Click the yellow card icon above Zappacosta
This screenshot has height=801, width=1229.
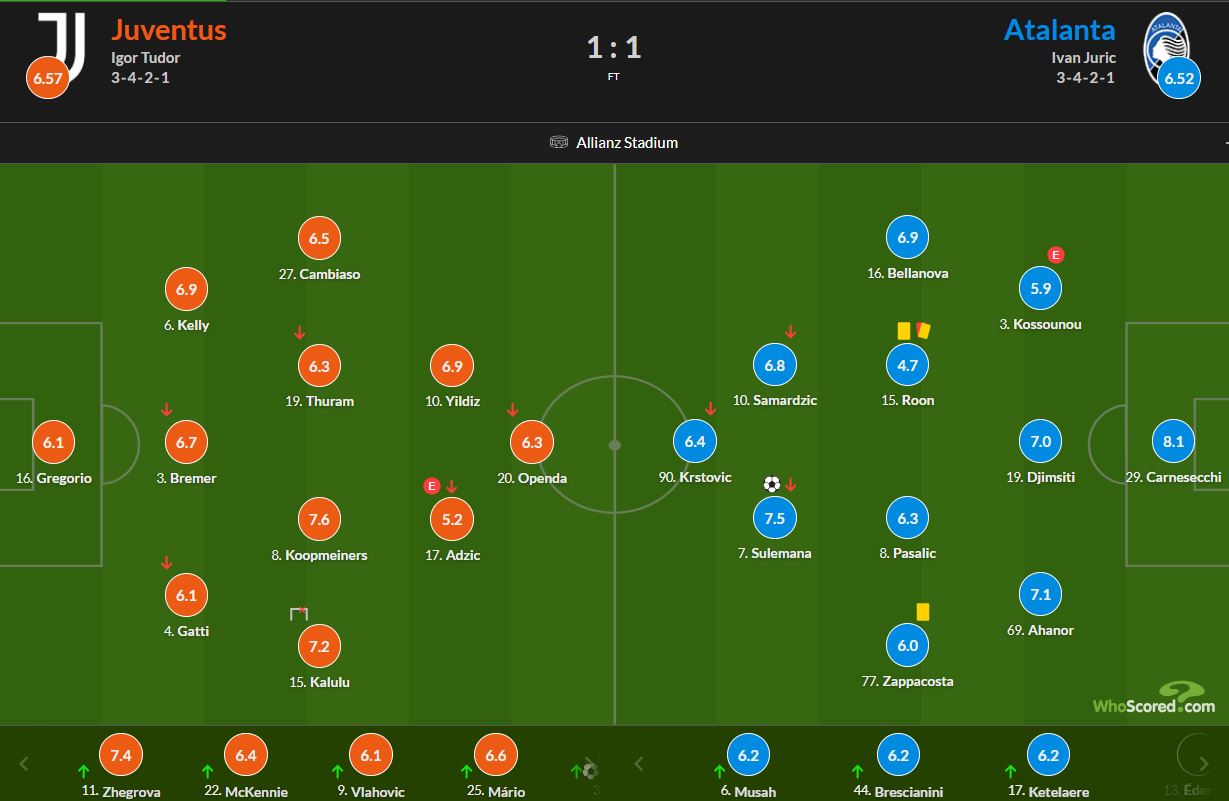click(x=922, y=611)
